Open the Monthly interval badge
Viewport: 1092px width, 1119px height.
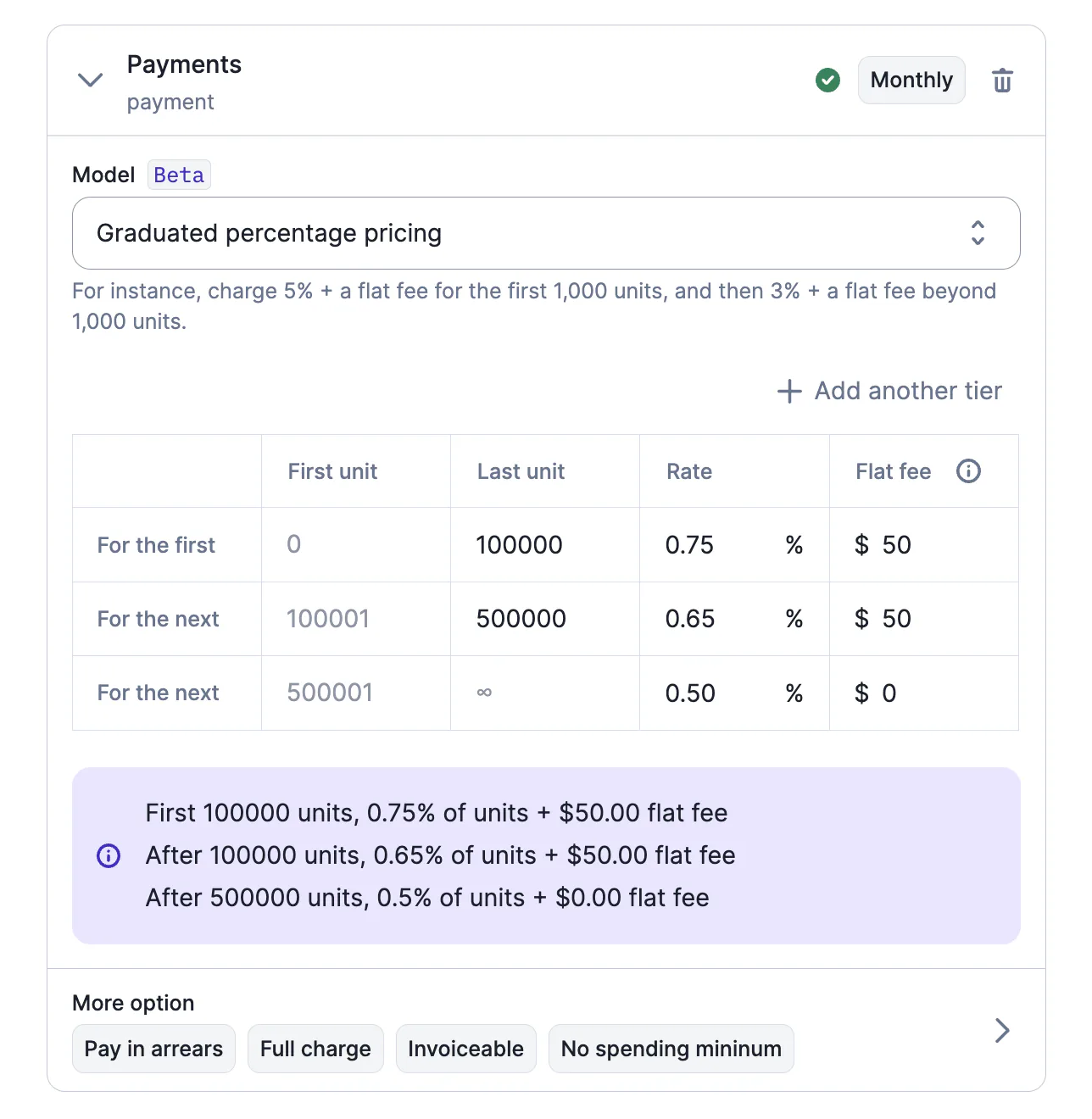click(911, 81)
